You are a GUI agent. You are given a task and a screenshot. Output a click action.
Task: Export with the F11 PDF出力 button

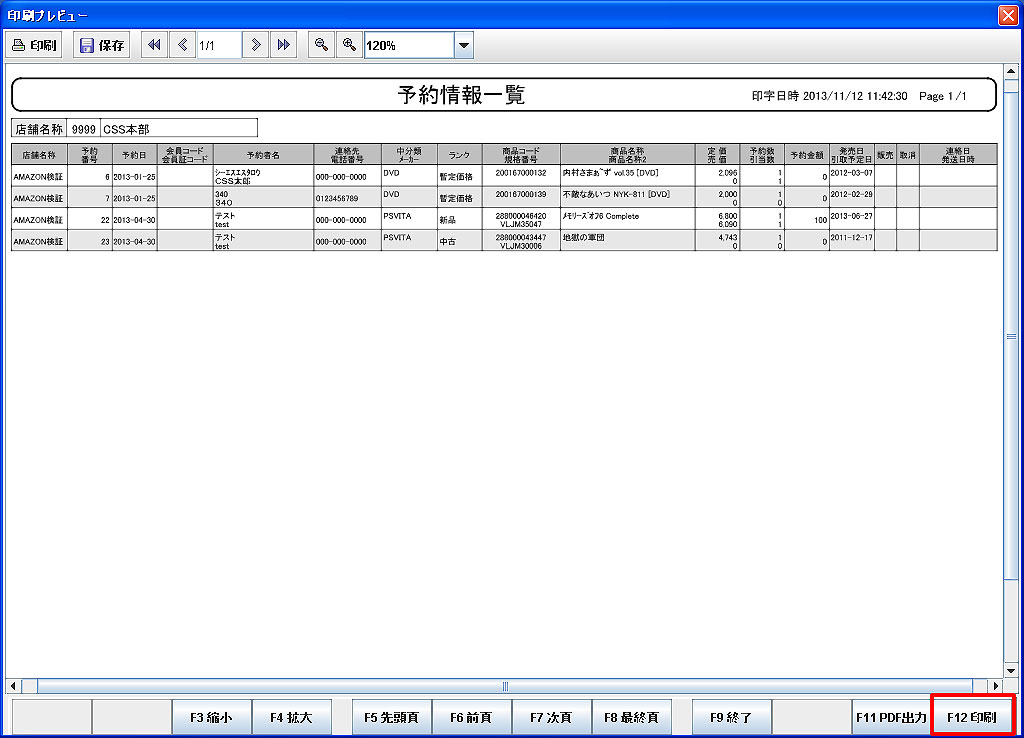pos(890,717)
